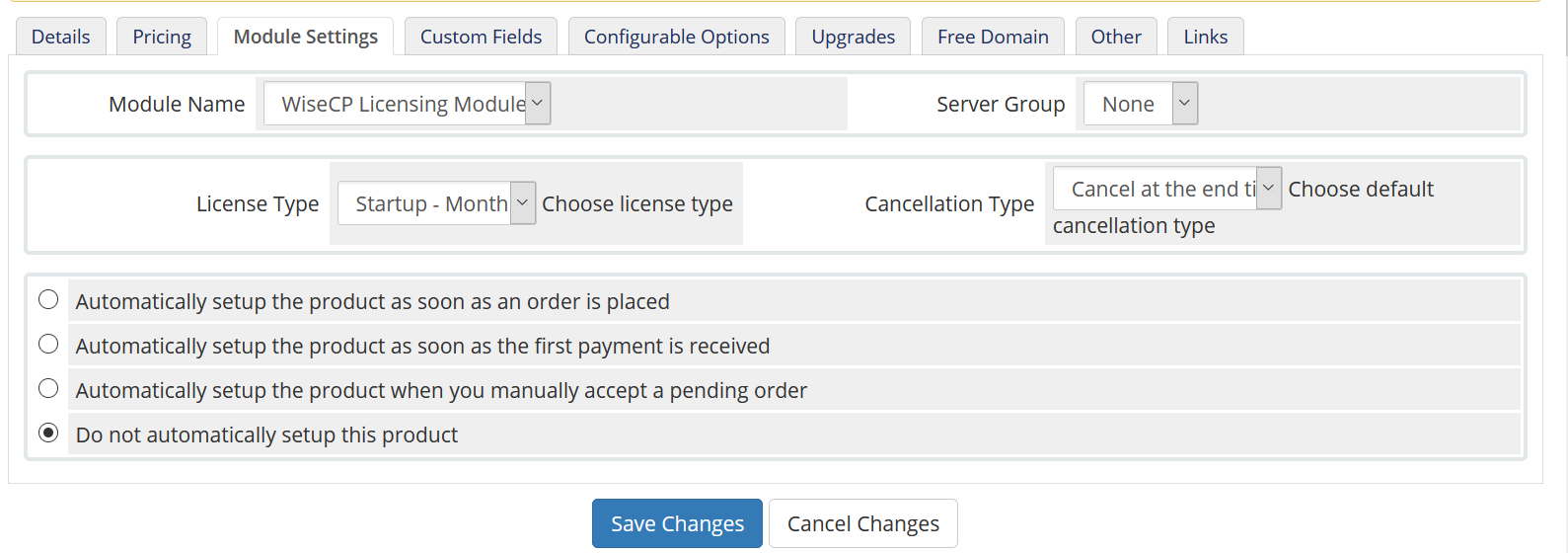This screenshot has width=1568, height=553.
Task: Open the Cancellation Type dropdown
Action: pos(1167,189)
